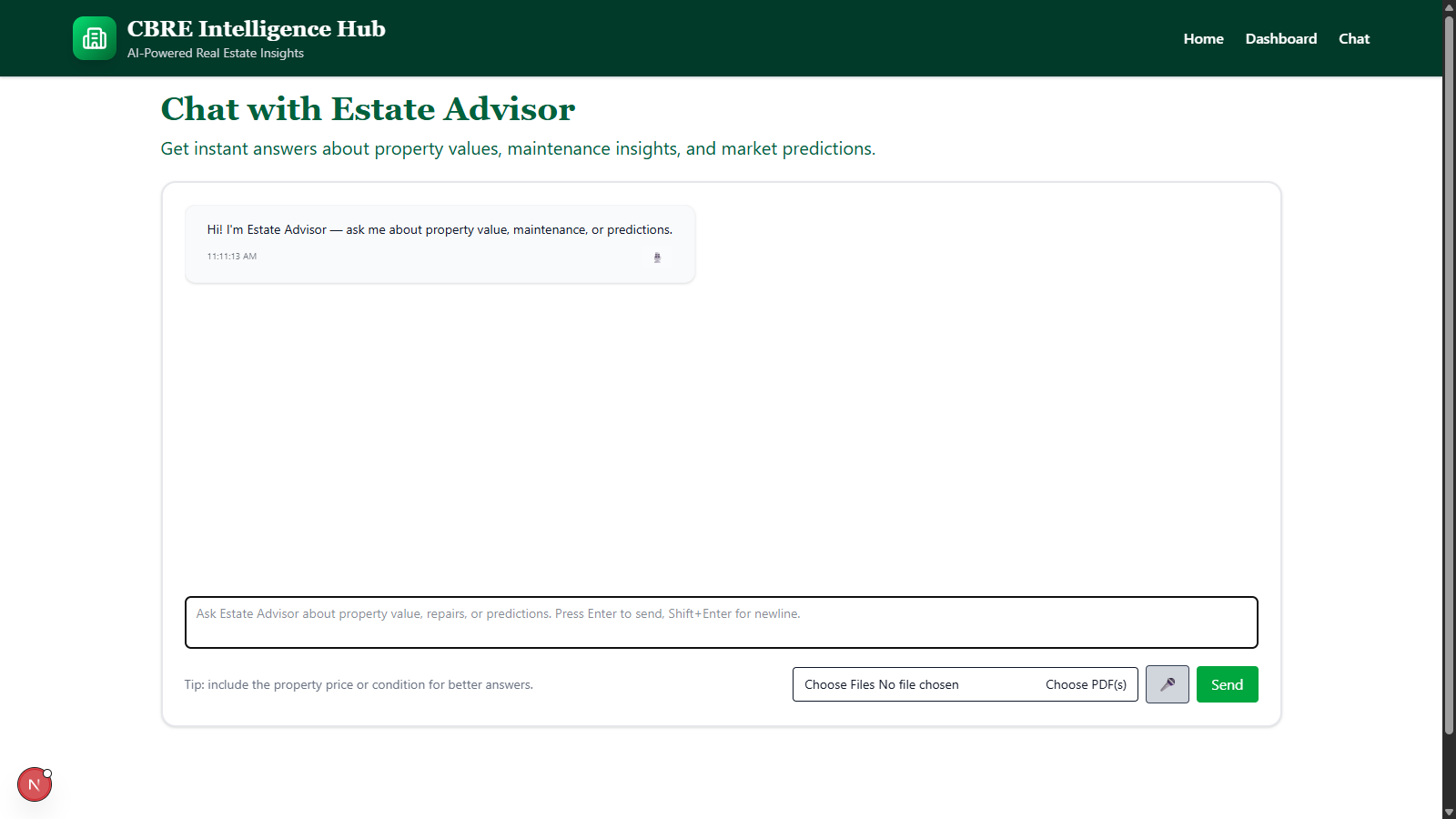This screenshot has height=819, width=1456.
Task: Click the "Choose PDF(s)" label text
Action: click(x=1086, y=684)
